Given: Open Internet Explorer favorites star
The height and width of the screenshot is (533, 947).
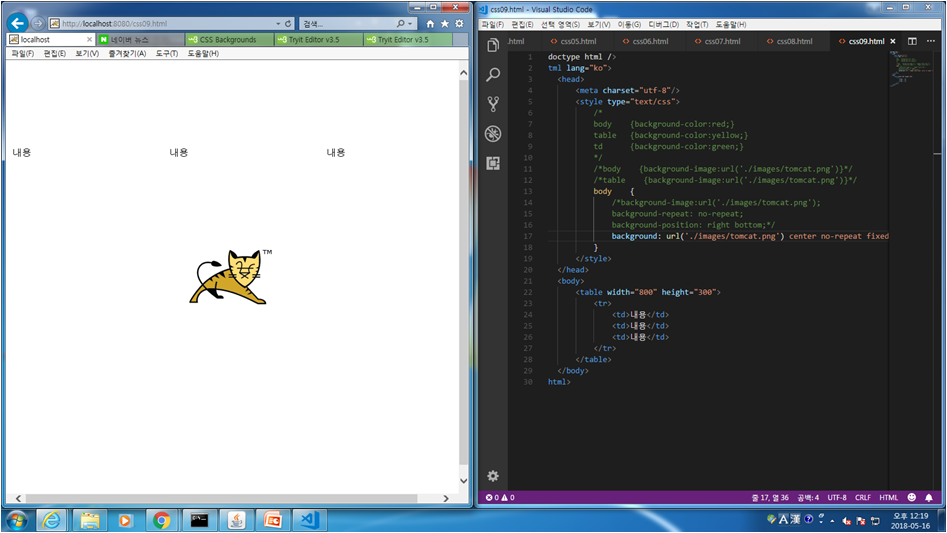Looking at the screenshot, I should point(445,24).
